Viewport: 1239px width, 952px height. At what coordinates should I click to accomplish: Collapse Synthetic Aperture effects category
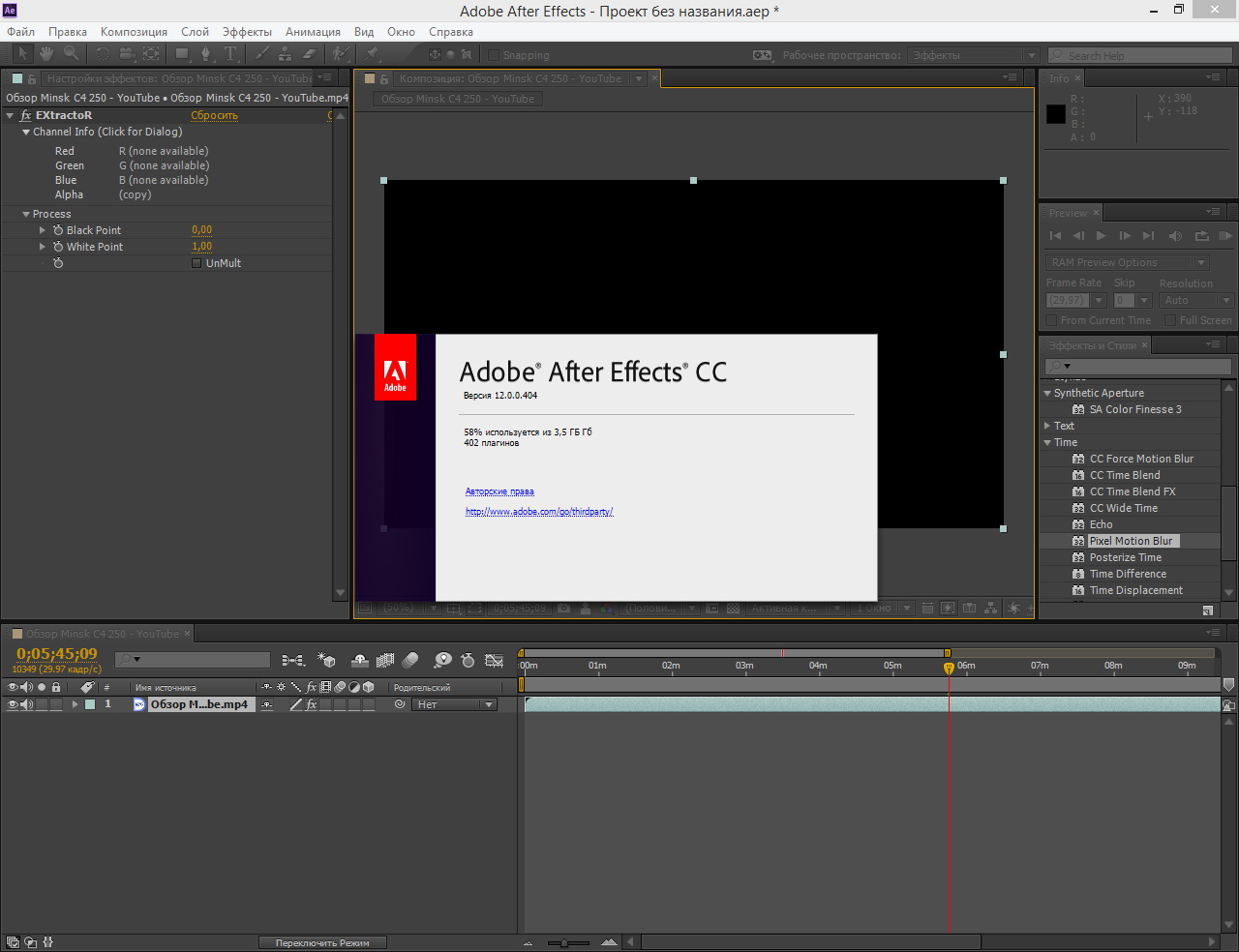click(x=1047, y=393)
